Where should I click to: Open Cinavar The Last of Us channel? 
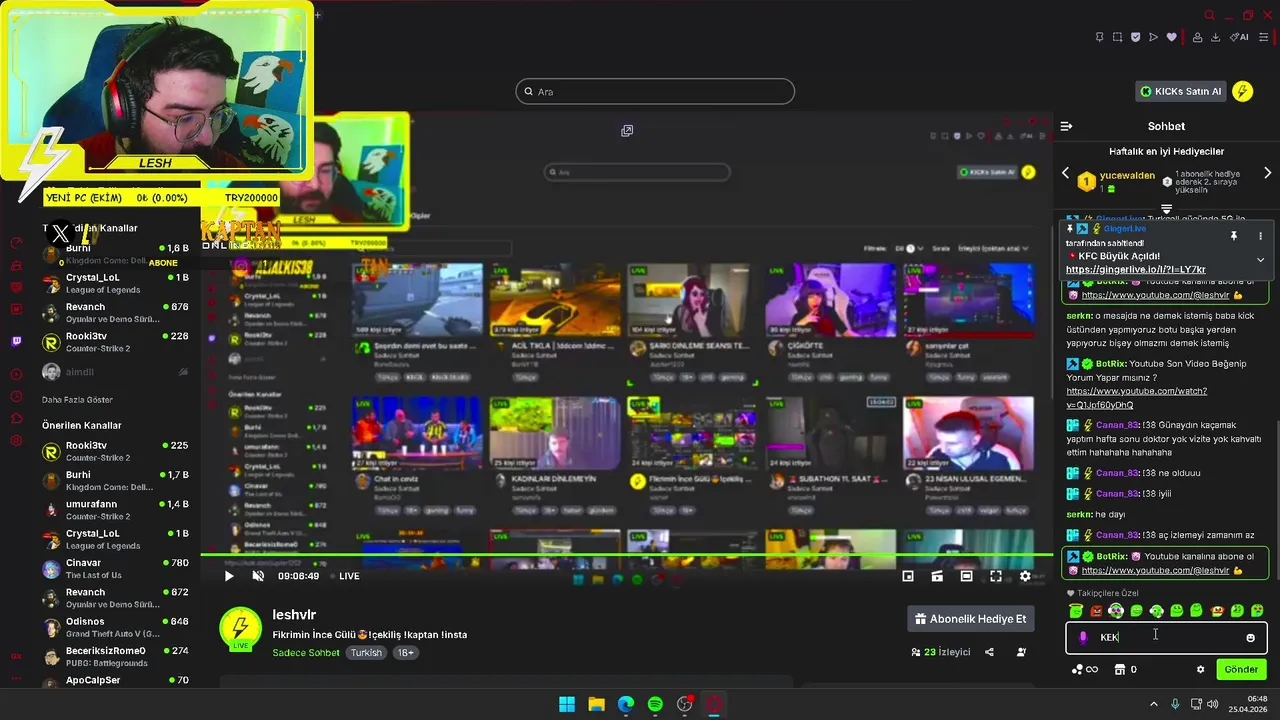point(116,569)
